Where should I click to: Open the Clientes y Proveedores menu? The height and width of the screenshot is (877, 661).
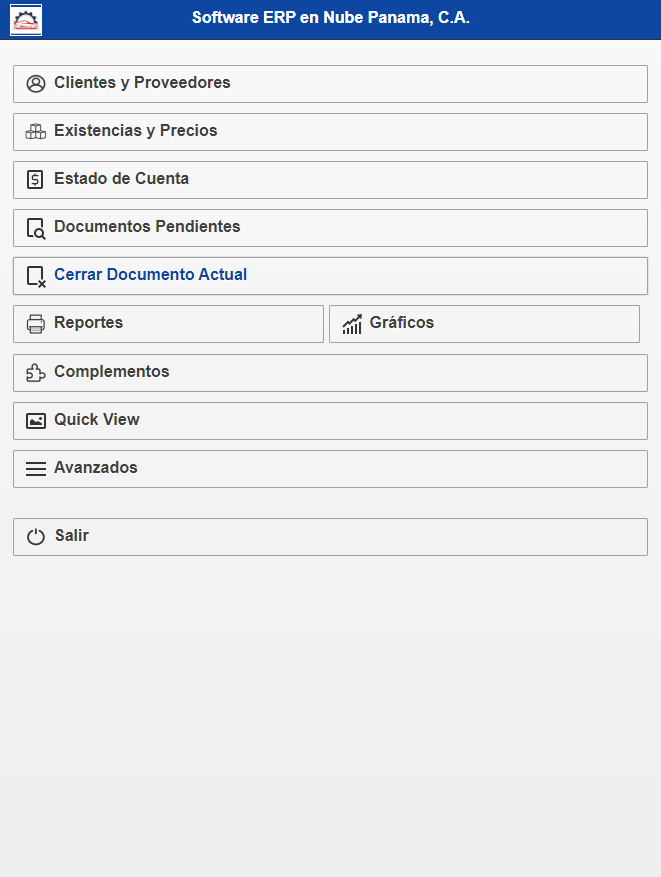[x=142, y=83]
